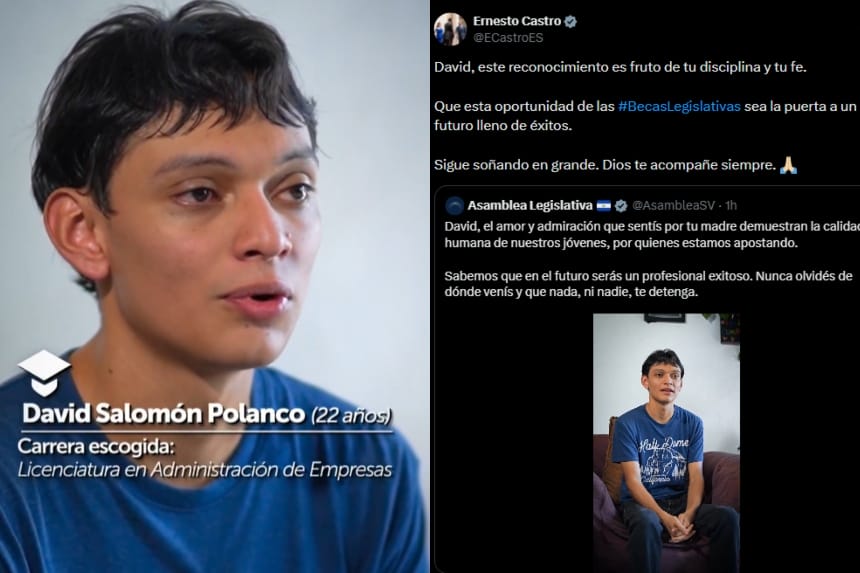Screen dimensions: 860x573
Task: Click the praying hands emoji
Action: [788, 165]
